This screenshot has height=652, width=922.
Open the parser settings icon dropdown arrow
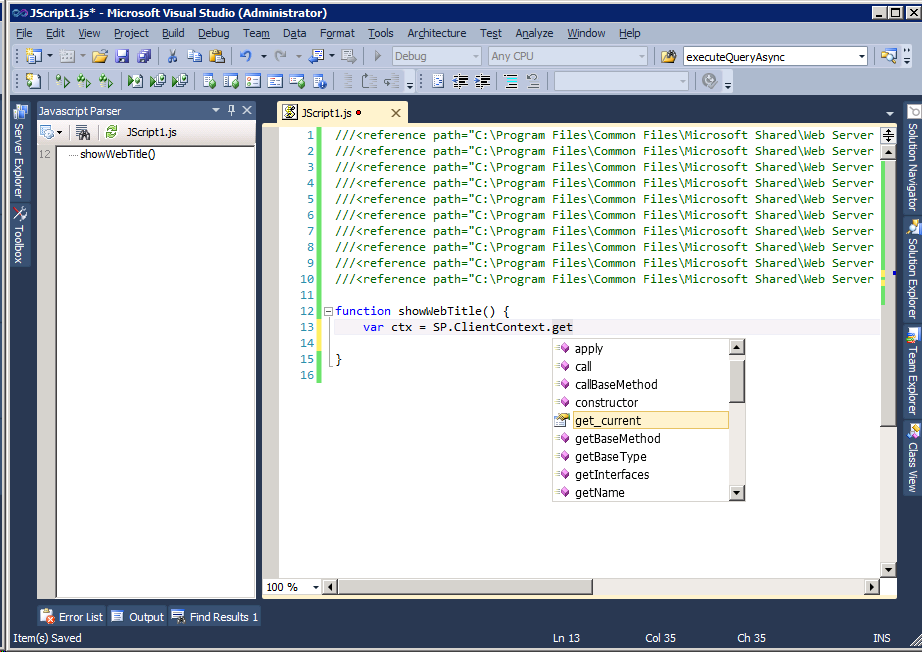59,133
